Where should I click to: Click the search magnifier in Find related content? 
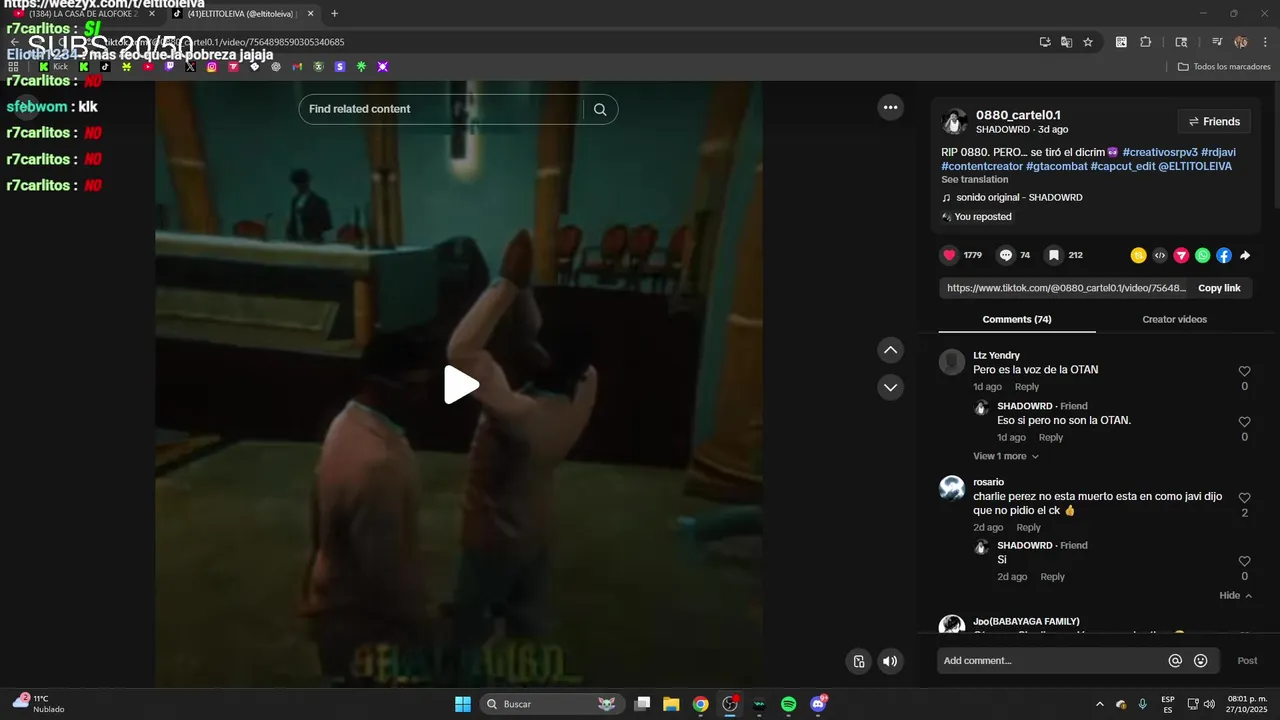(600, 109)
